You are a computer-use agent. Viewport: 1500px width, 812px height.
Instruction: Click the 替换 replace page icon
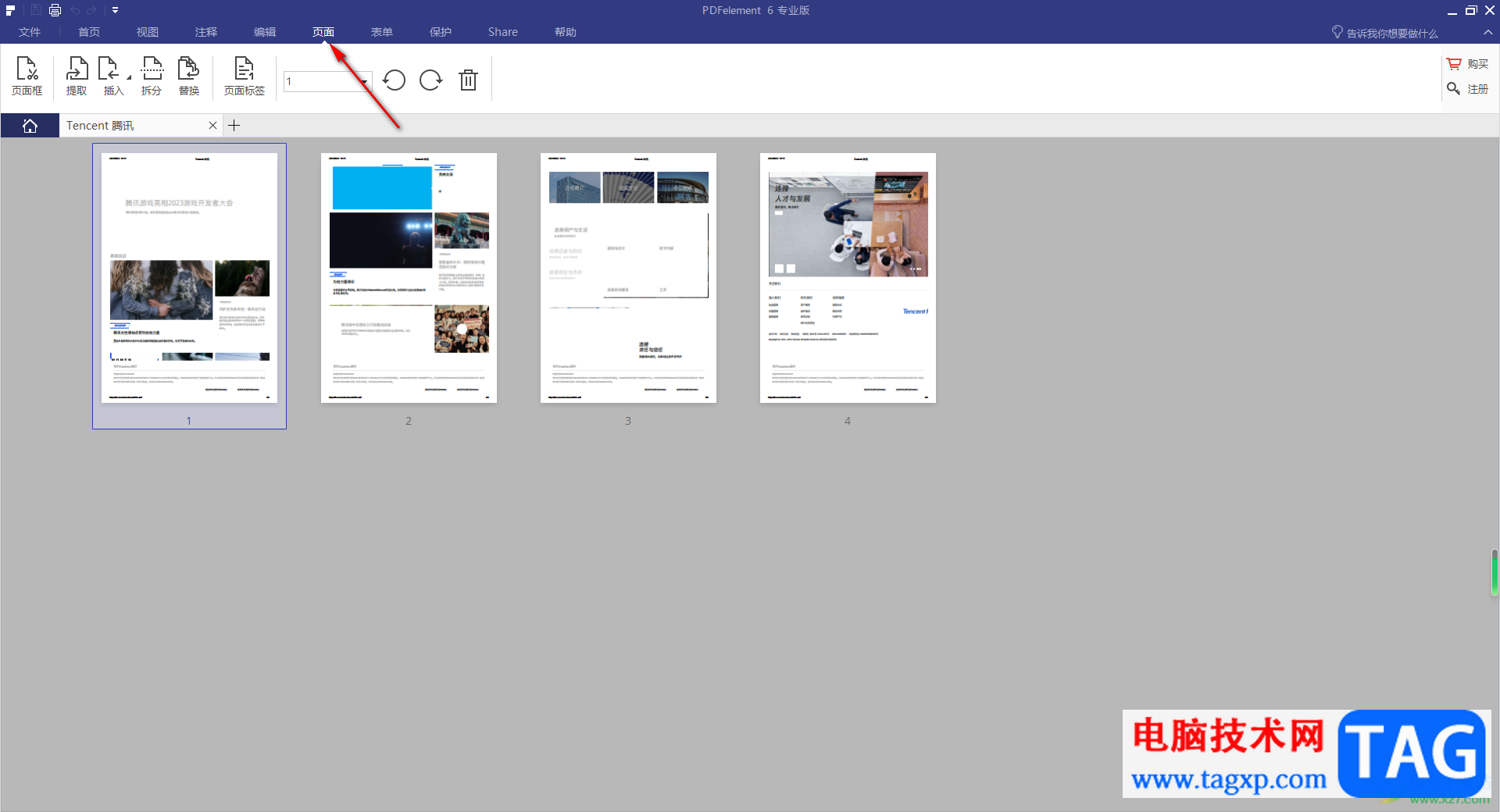(x=189, y=77)
